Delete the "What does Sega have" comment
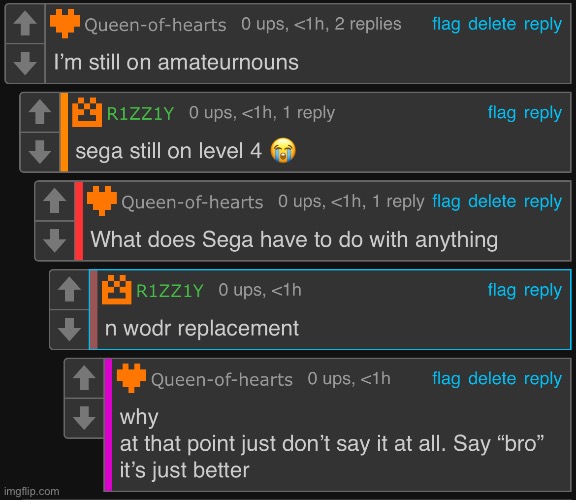 [492, 202]
